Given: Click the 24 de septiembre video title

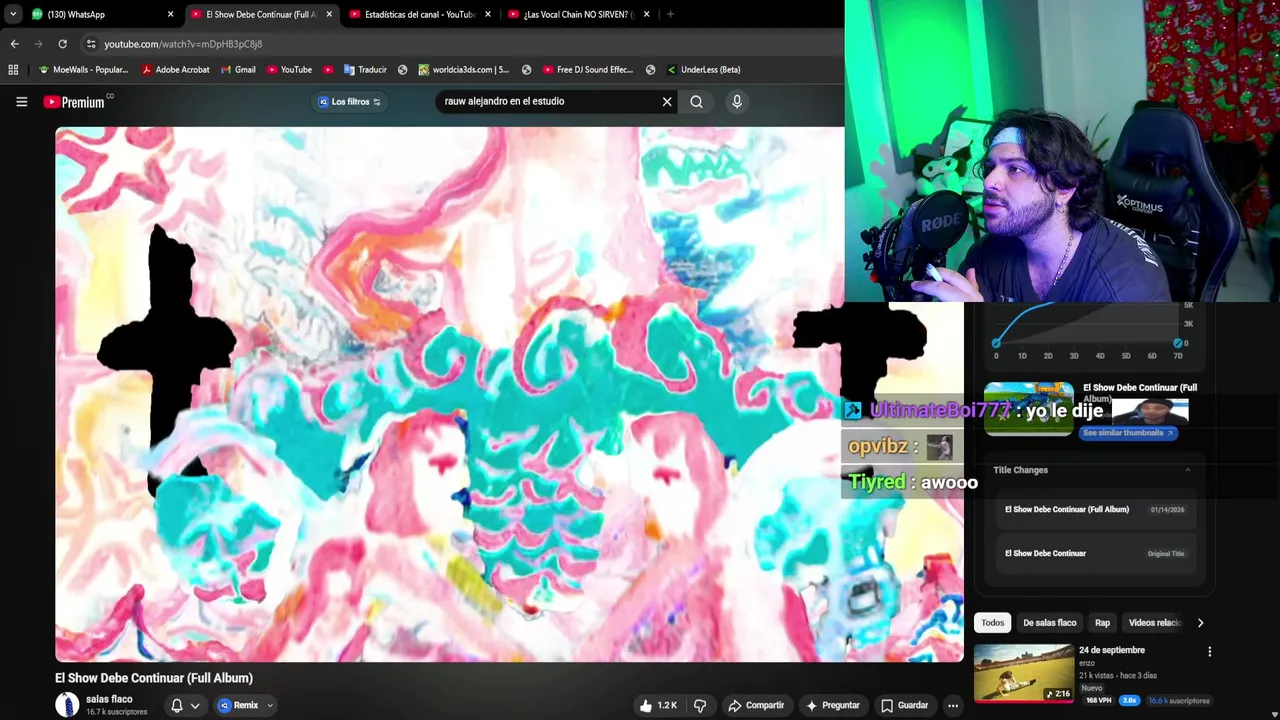Looking at the screenshot, I should pyautogui.click(x=1111, y=650).
